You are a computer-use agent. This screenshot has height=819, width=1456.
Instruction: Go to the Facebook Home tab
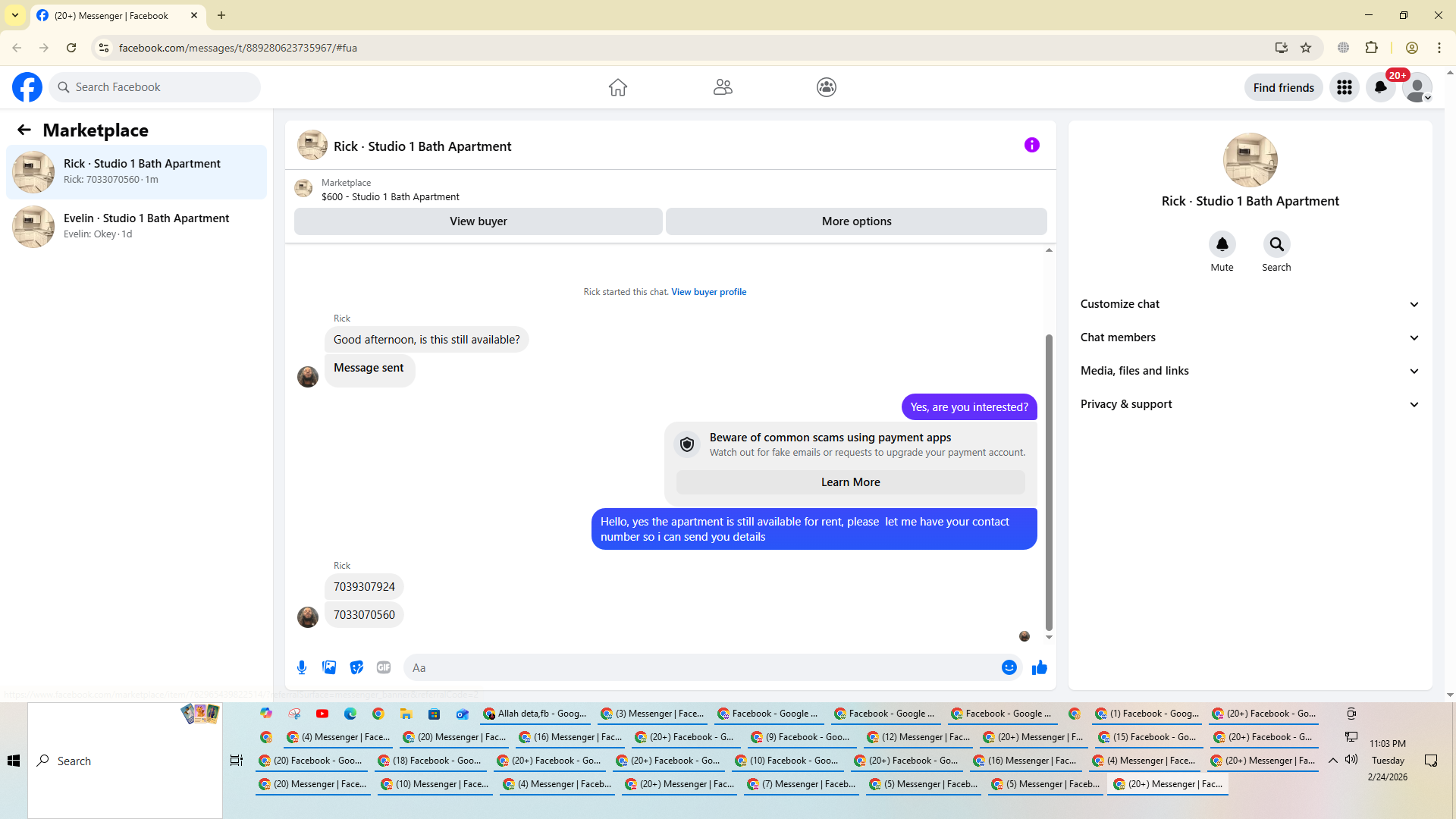point(618,87)
